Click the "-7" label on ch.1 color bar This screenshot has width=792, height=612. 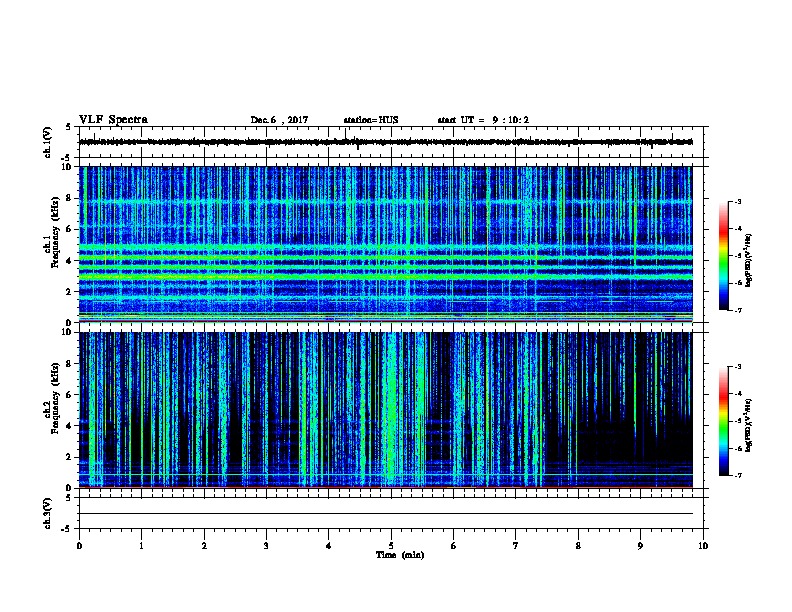[737, 310]
